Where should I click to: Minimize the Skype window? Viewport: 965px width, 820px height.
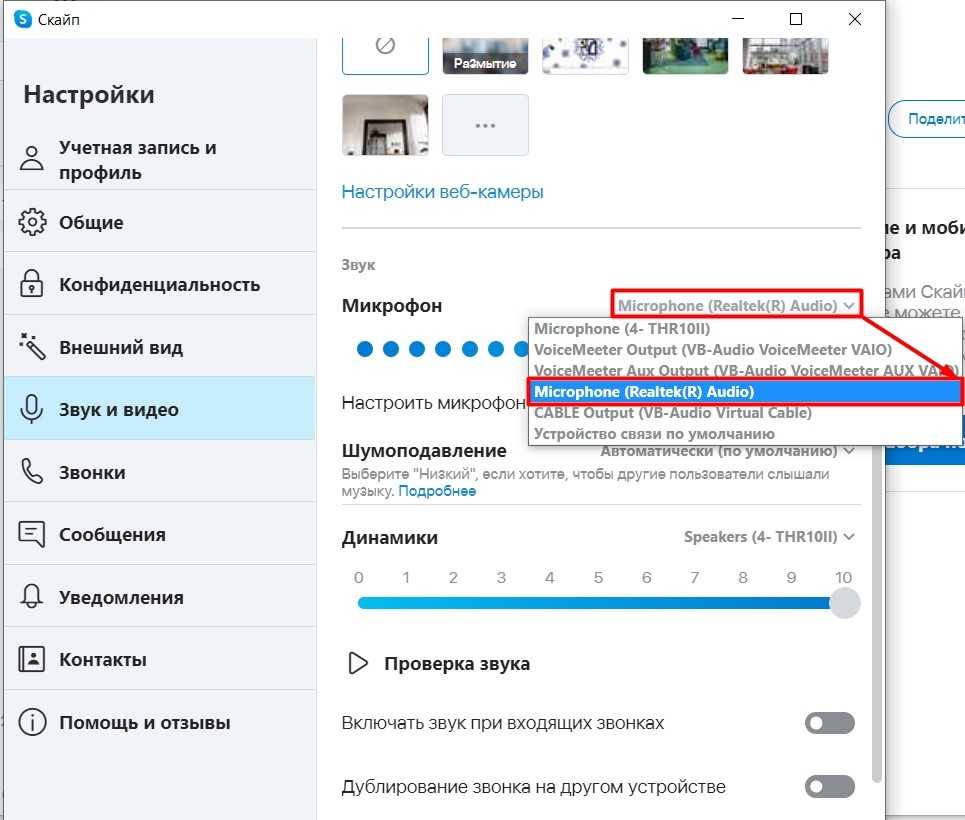click(738, 19)
